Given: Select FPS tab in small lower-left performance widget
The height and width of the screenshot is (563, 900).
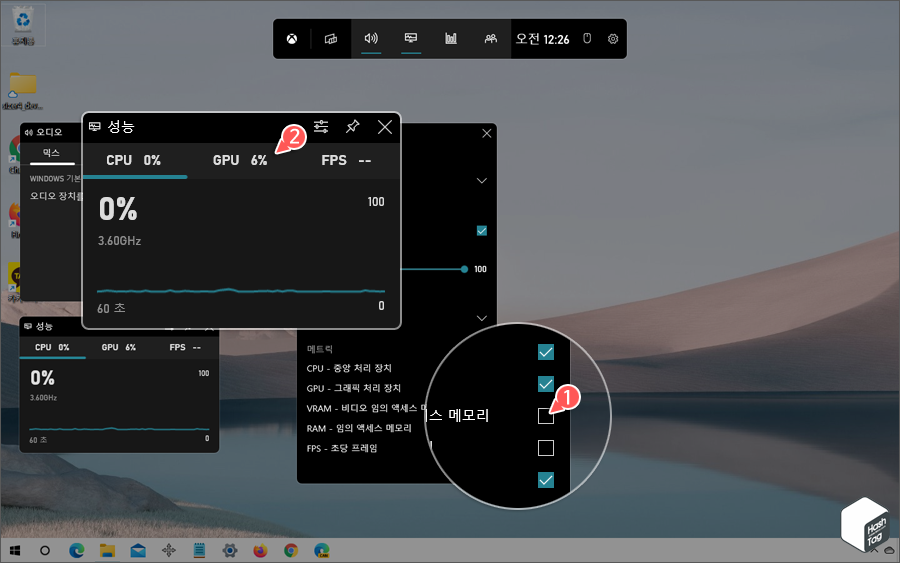Looking at the screenshot, I should click(185, 347).
